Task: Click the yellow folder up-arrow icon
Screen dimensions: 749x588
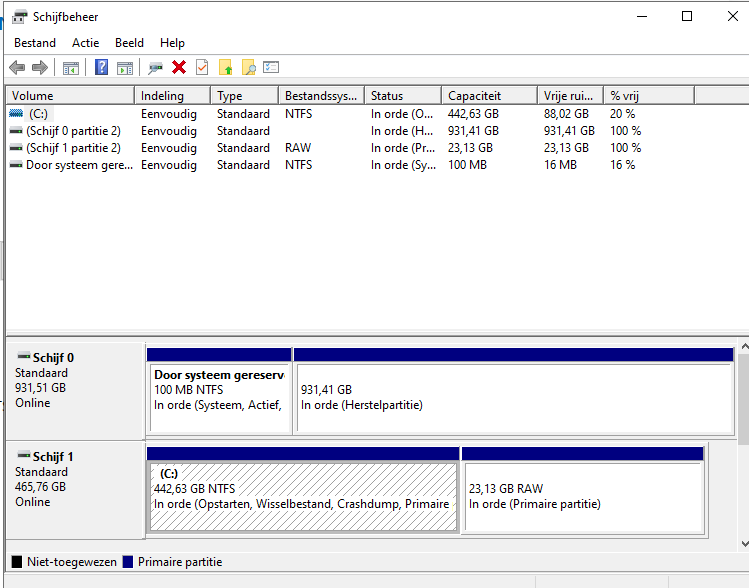Action: click(225, 67)
